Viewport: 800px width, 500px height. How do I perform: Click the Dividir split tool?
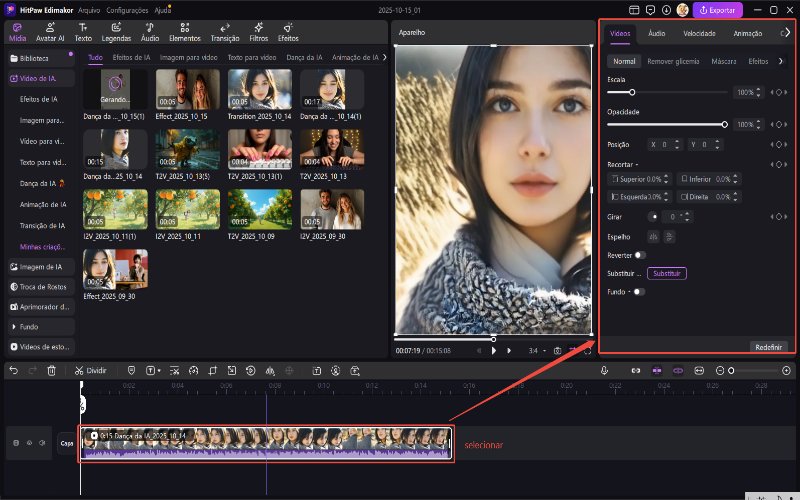point(90,370)
